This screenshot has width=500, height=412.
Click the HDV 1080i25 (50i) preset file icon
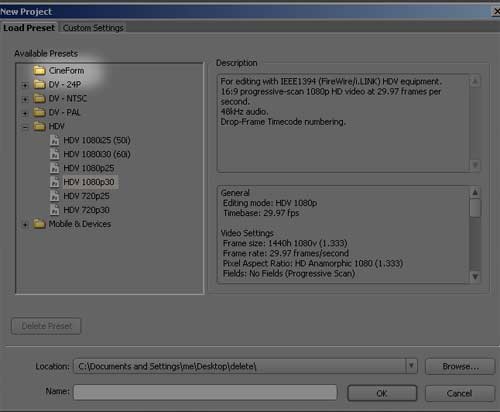click(54, 140)
